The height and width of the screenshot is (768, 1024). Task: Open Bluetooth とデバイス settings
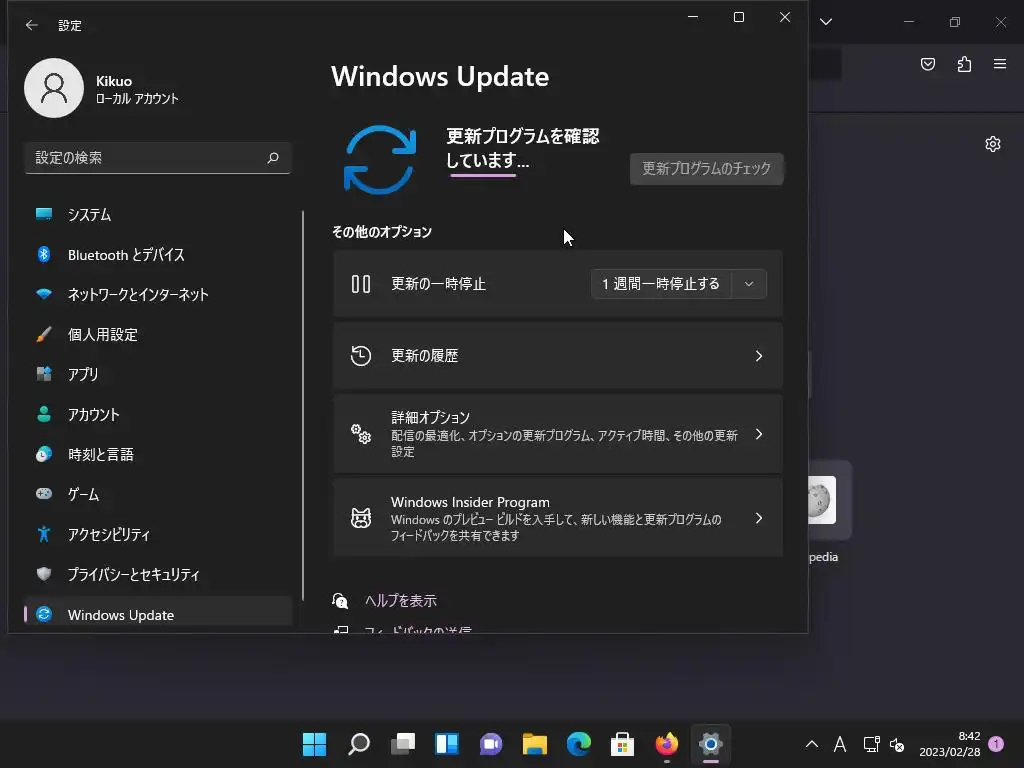pyautogui.click(x=157, y=255)
